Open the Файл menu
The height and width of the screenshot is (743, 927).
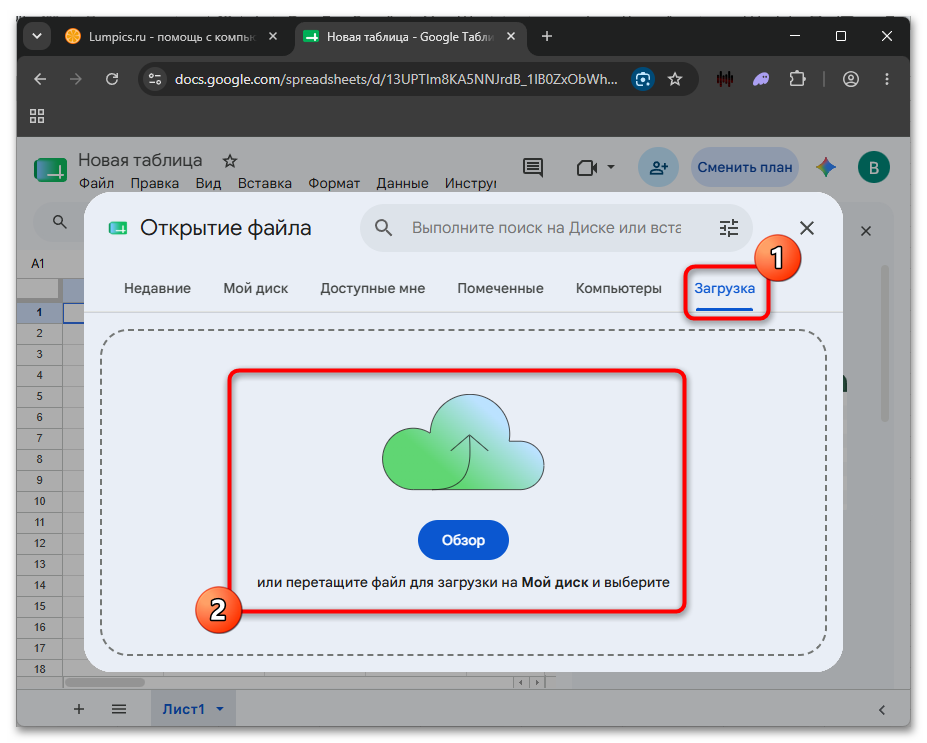coord(96,183)
